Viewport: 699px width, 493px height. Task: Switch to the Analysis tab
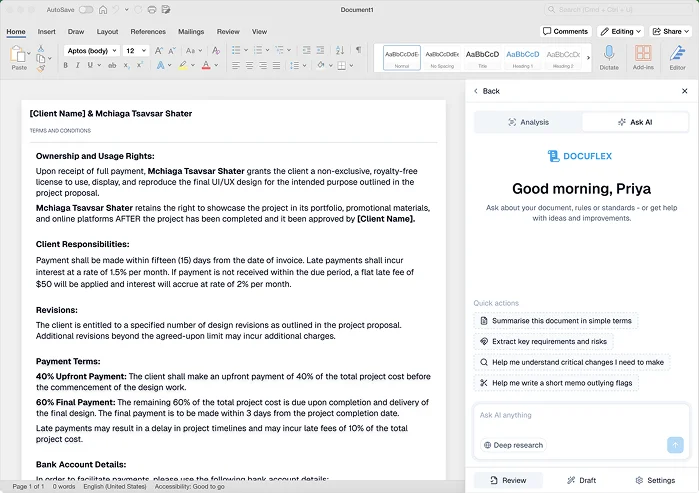528,122
